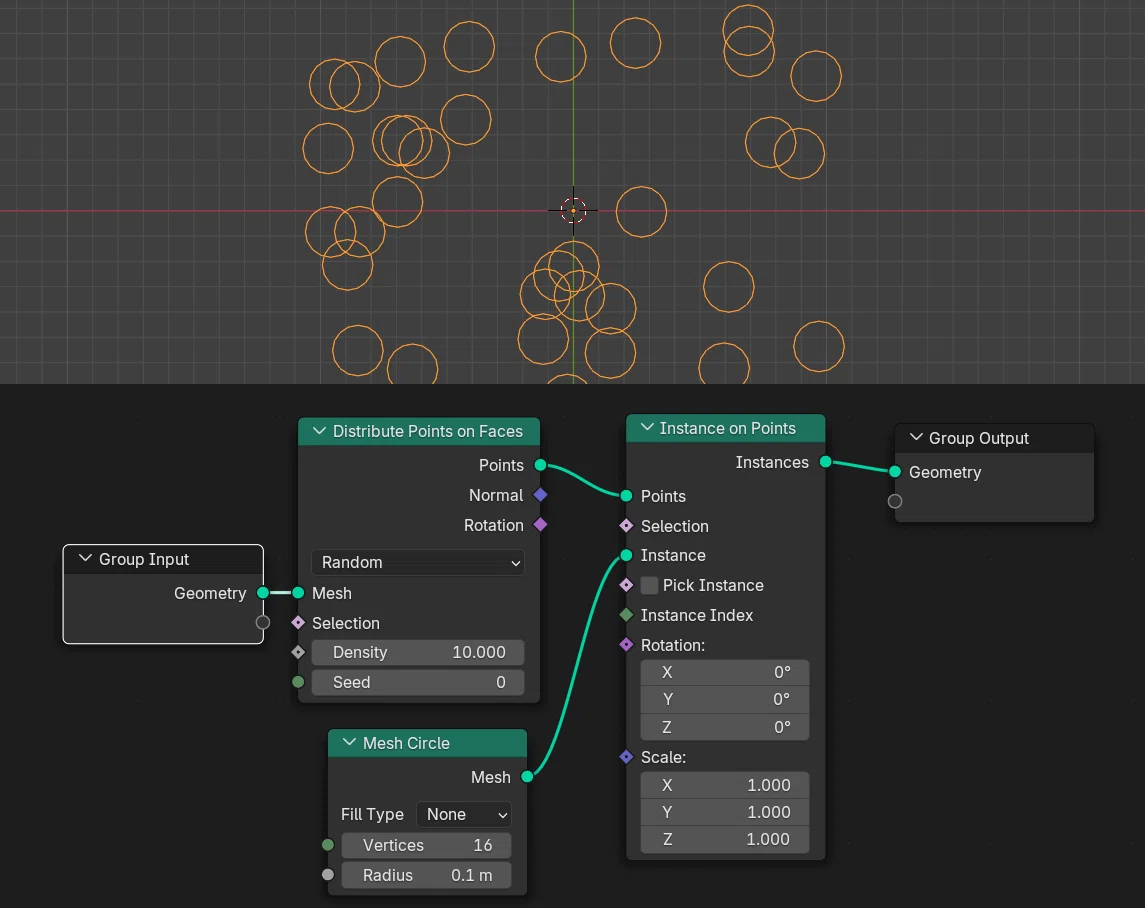Click the Rotation X 0° field
1145x908 pixels.
(x=724, y=672)
